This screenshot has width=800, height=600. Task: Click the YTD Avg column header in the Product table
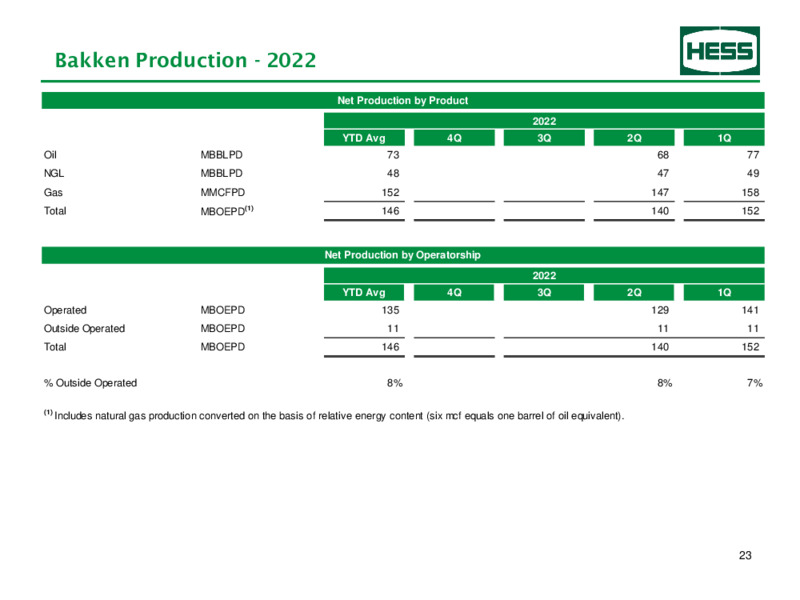(x=364, y=138)
